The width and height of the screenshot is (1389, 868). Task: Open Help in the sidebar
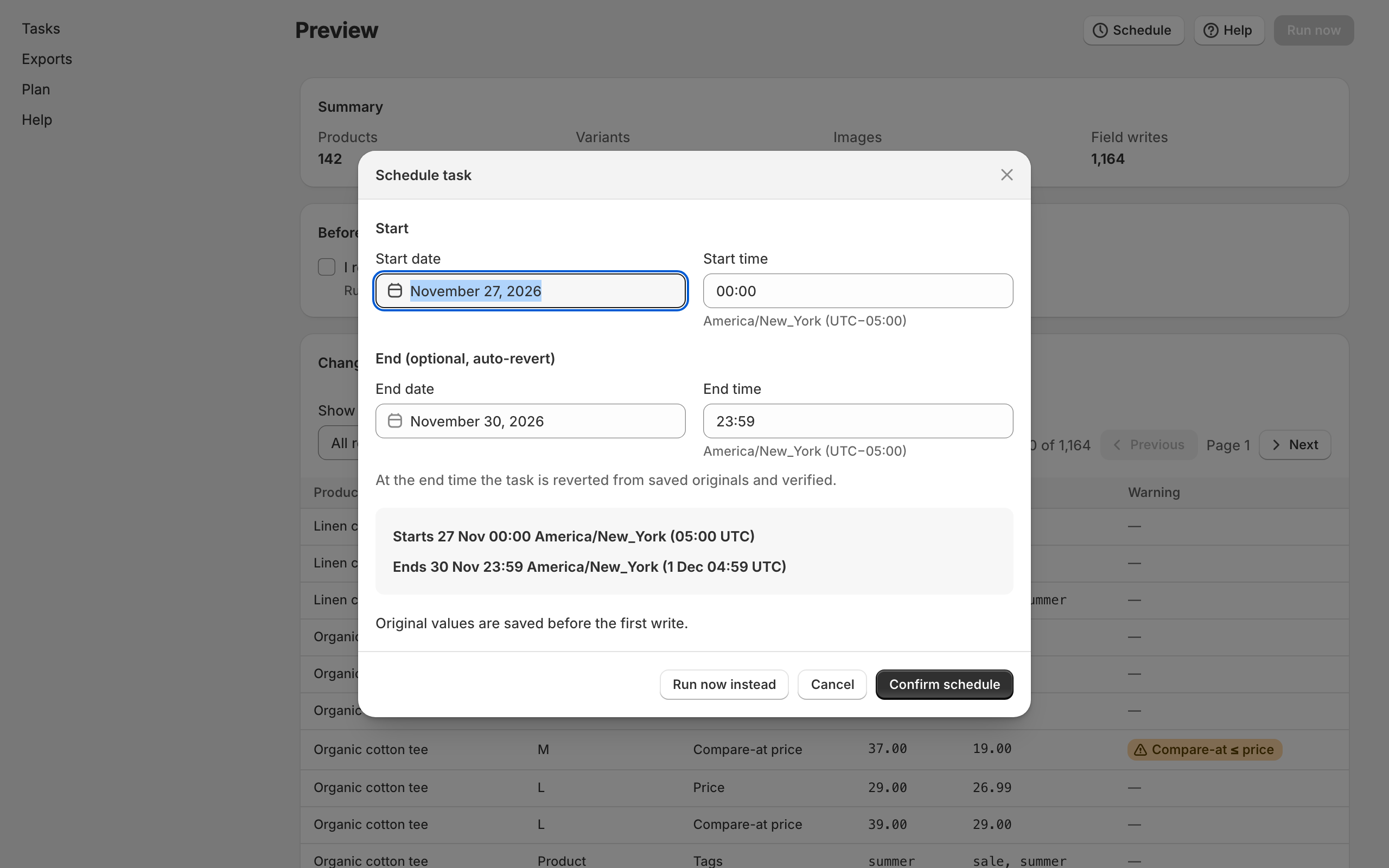pyautogui.click(x=37, y=120)
